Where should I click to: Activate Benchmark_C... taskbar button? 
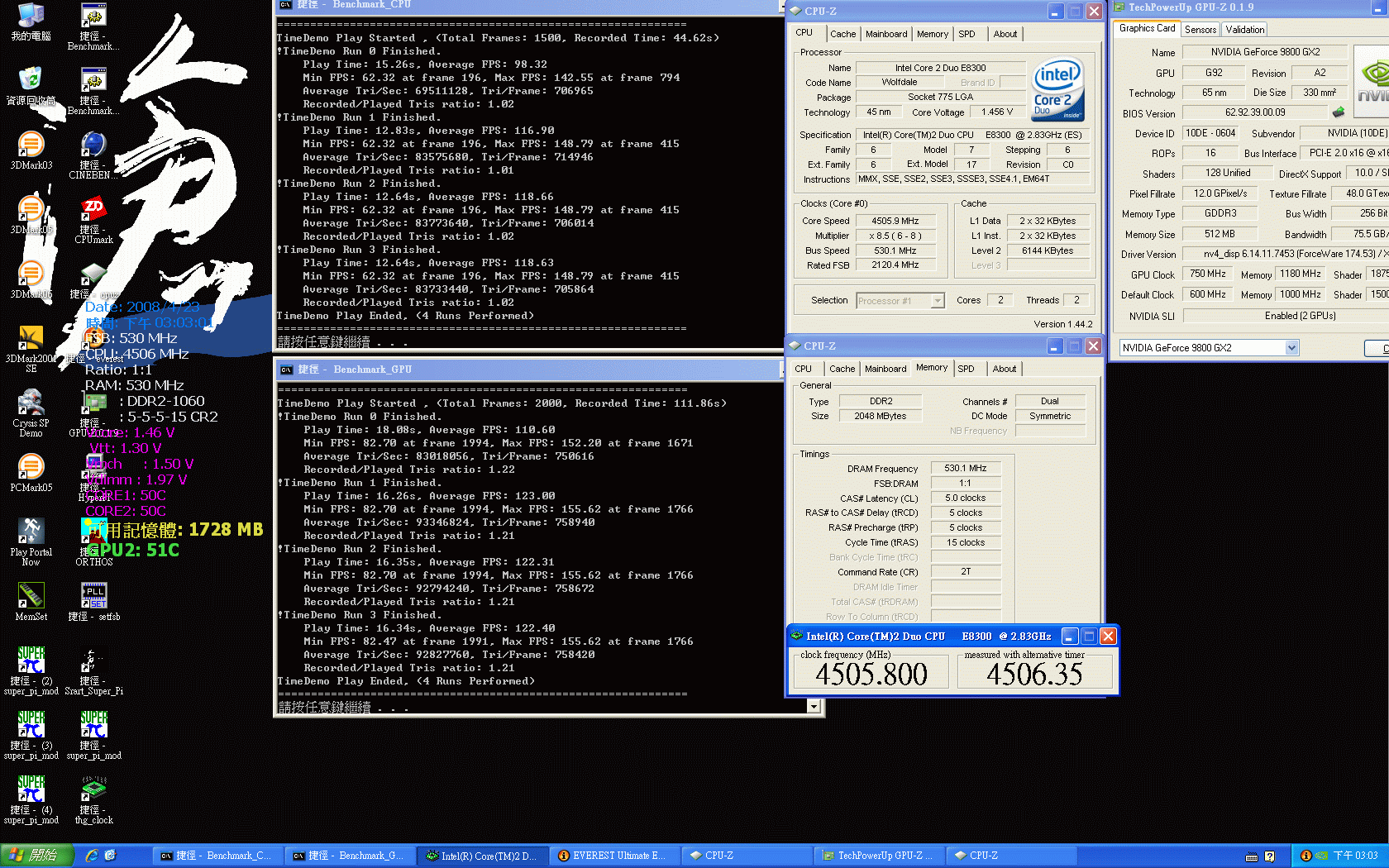(x=217, y=856)
